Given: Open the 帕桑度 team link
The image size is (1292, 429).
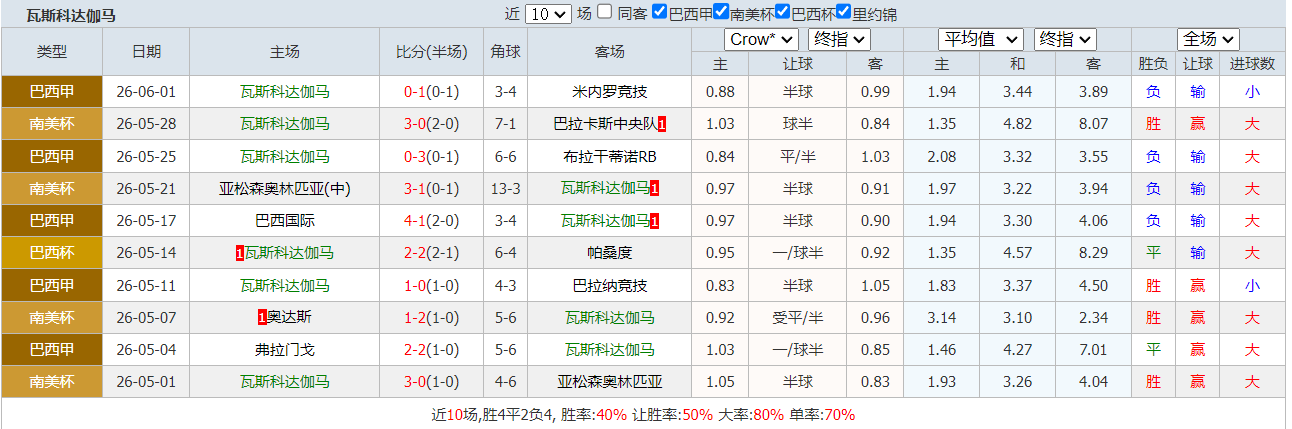Looking at the screenshot, I should click(610, 252).
